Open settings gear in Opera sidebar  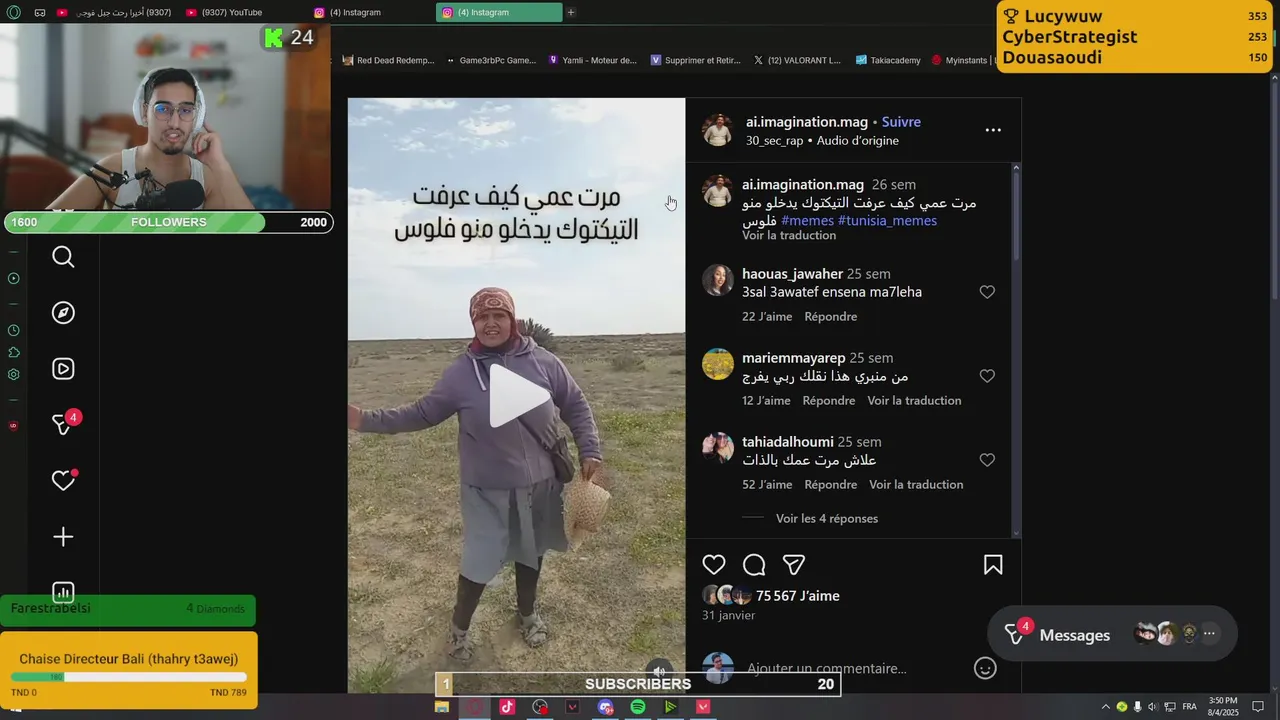click(x=13, y=375)
